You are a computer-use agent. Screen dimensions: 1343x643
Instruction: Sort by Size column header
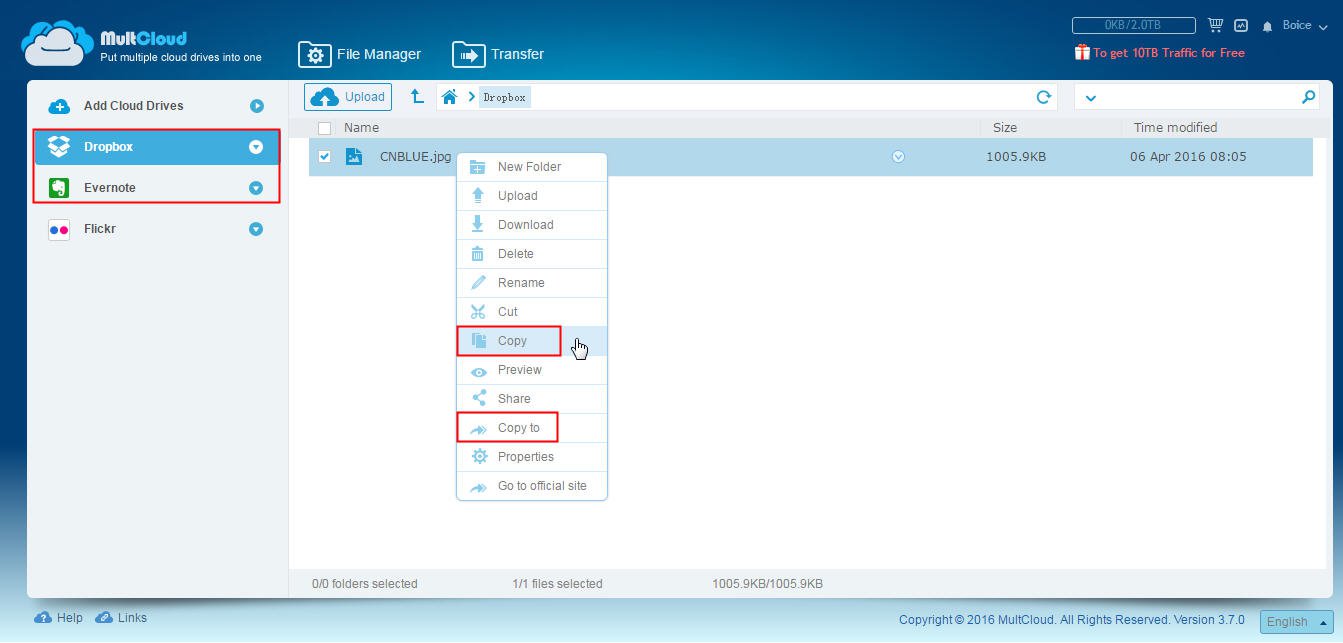1005,128
